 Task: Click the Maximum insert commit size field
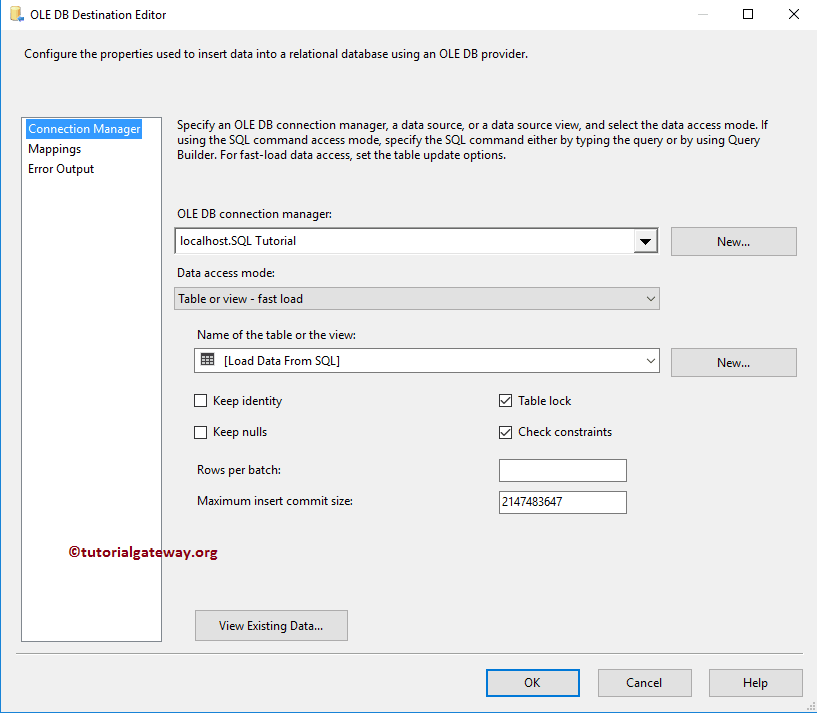click(563, 502)
